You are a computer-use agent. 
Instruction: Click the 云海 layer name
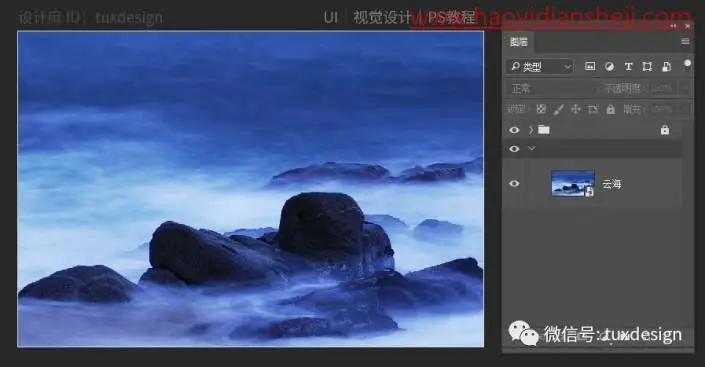pos(611,184)
